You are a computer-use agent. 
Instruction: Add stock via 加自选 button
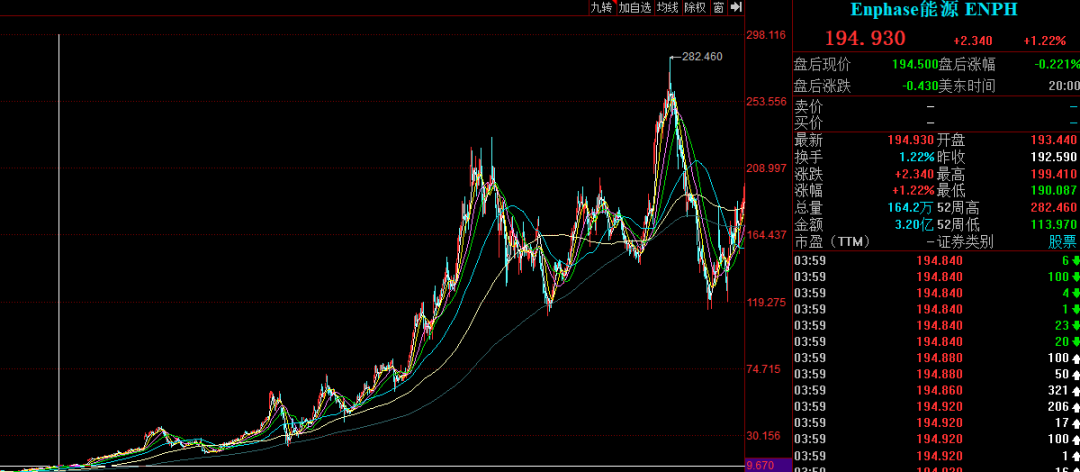(635, 8)
